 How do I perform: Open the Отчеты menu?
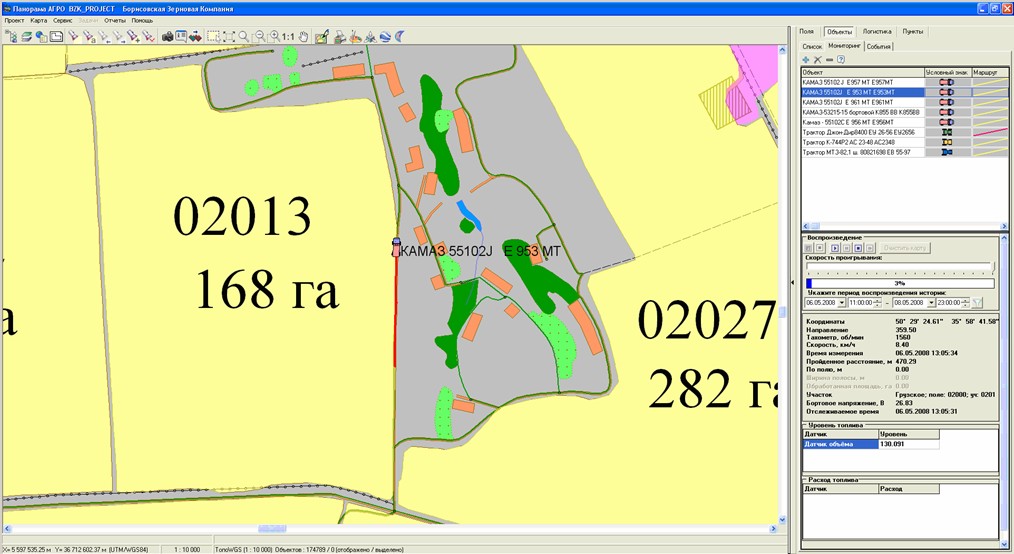click(x=114, y=20)
